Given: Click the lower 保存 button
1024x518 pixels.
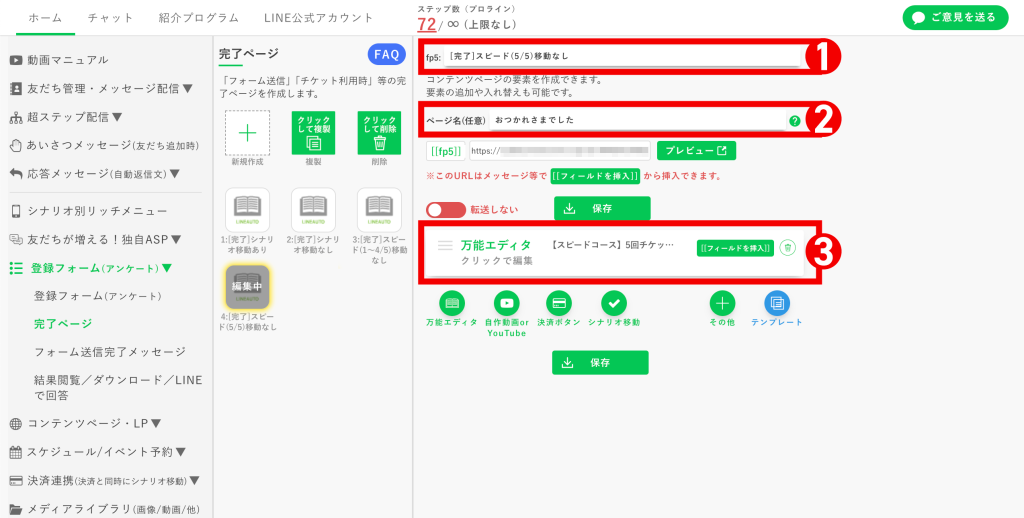Looking at the screenshot, I should 600,363.
